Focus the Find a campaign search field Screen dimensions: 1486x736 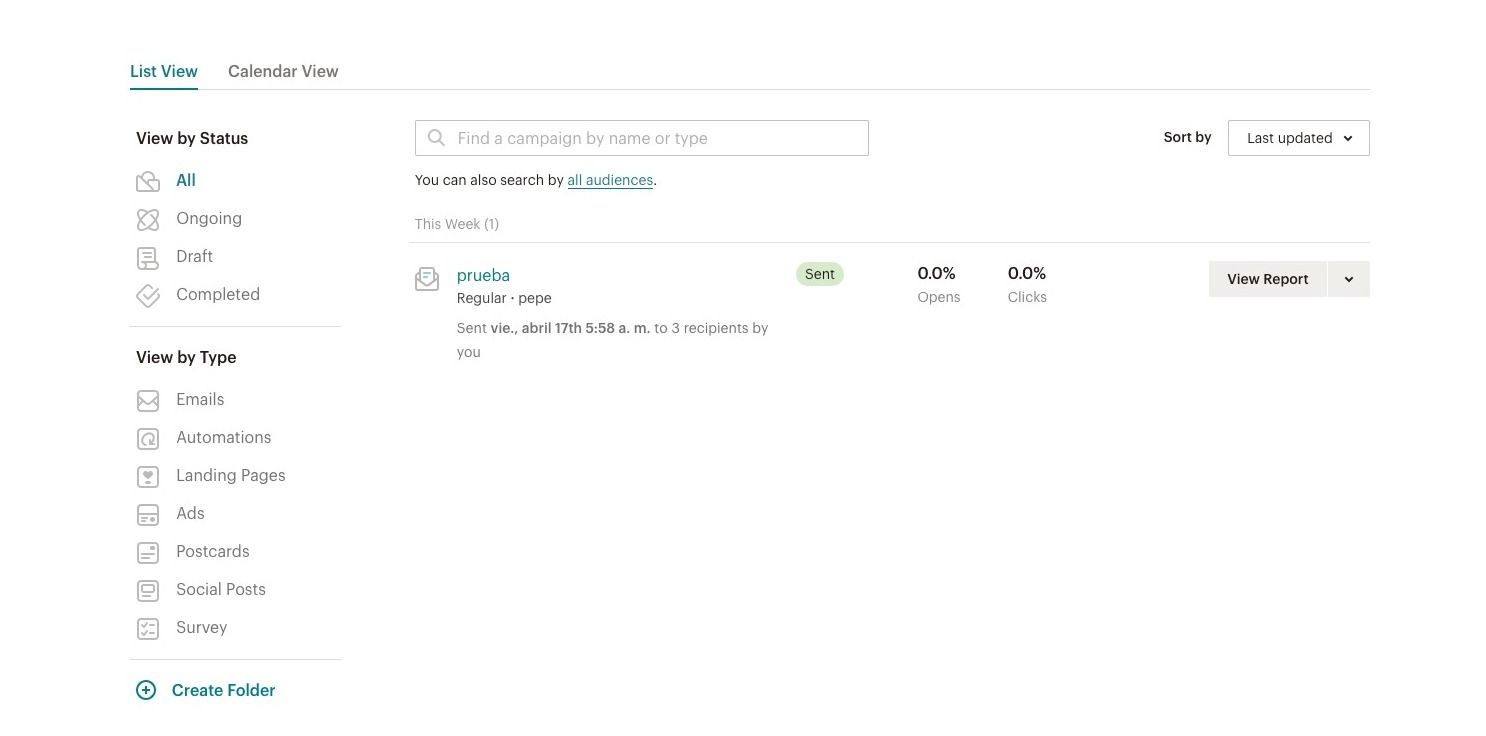[642, 138]
